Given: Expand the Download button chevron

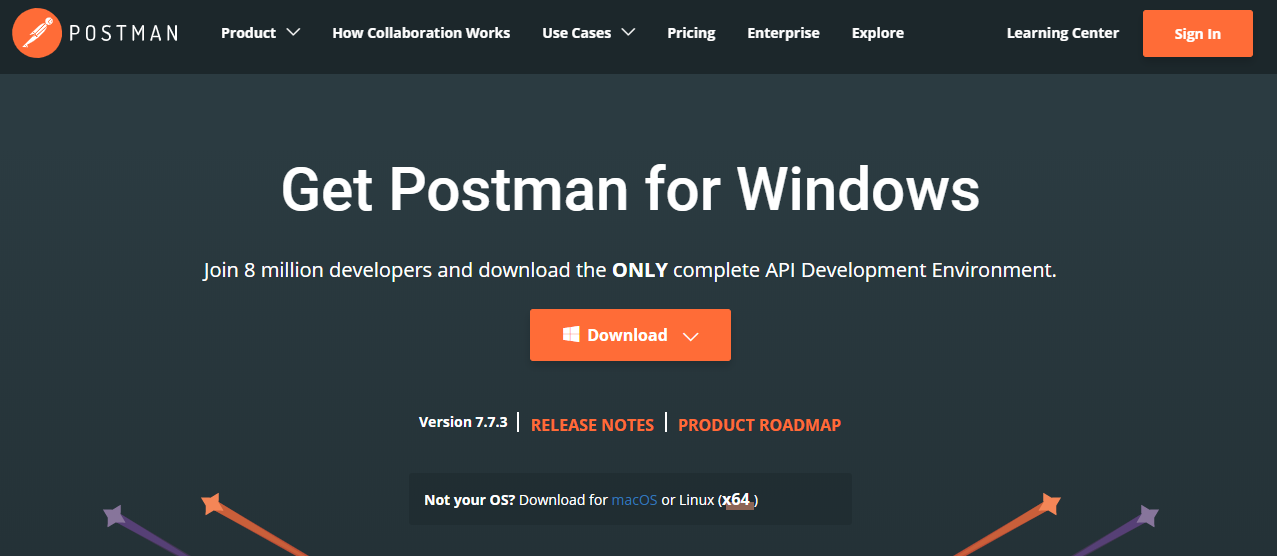Looking at the screenshot, I should (x=690, y=336).
